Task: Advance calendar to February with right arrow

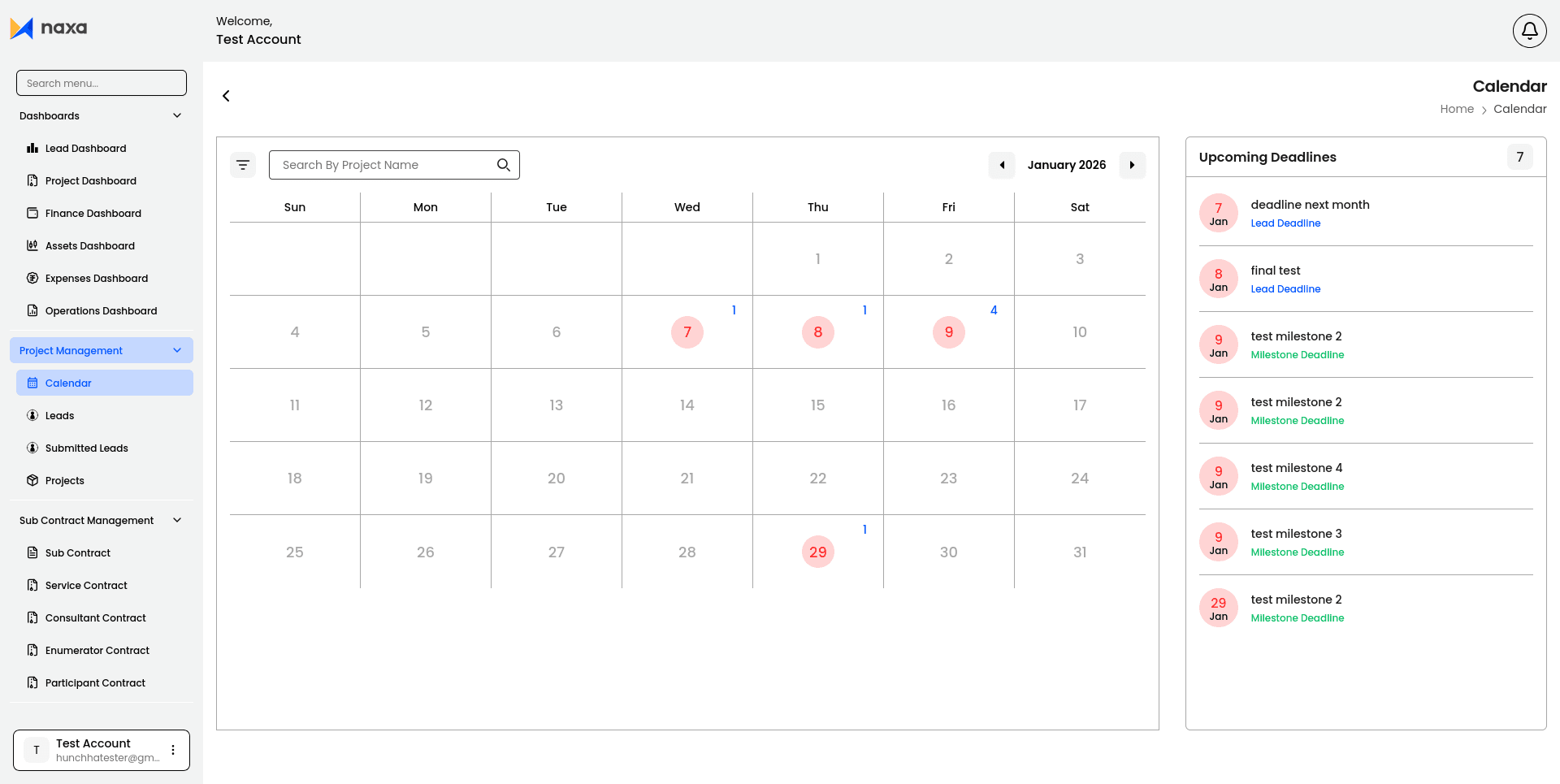Action: (x=1133, y=165)
